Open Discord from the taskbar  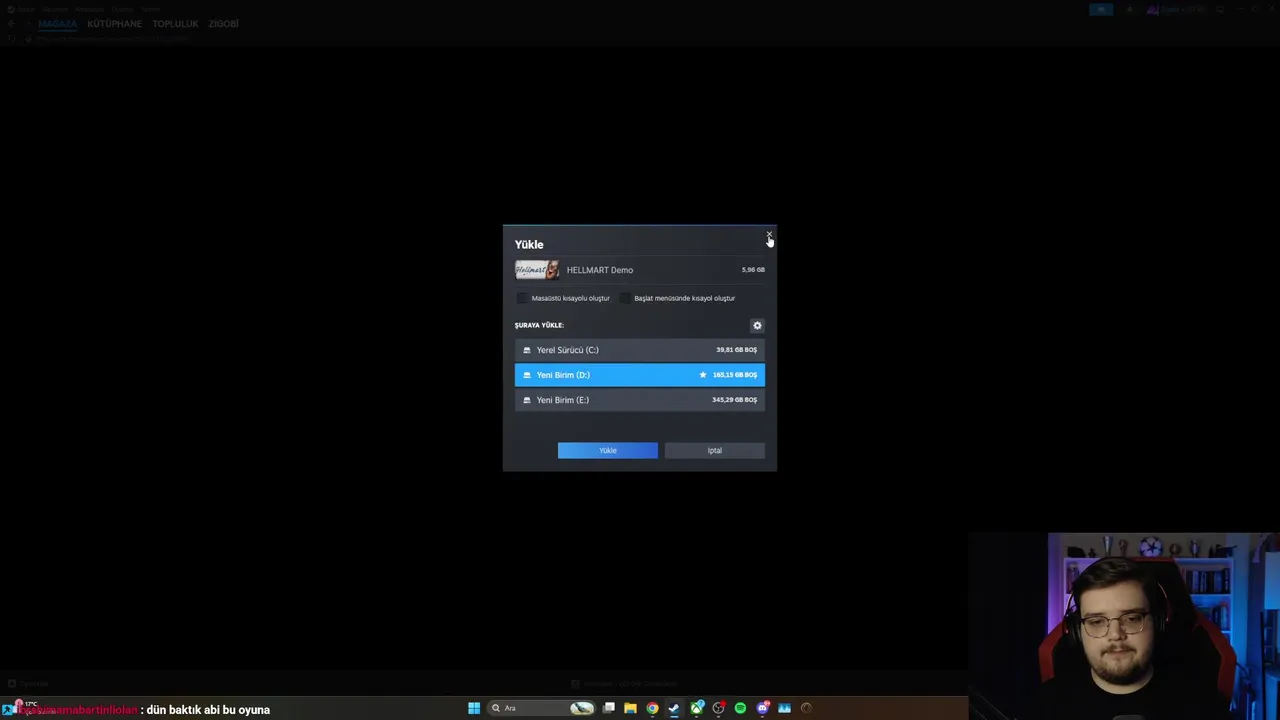click(x=762, y=708)
